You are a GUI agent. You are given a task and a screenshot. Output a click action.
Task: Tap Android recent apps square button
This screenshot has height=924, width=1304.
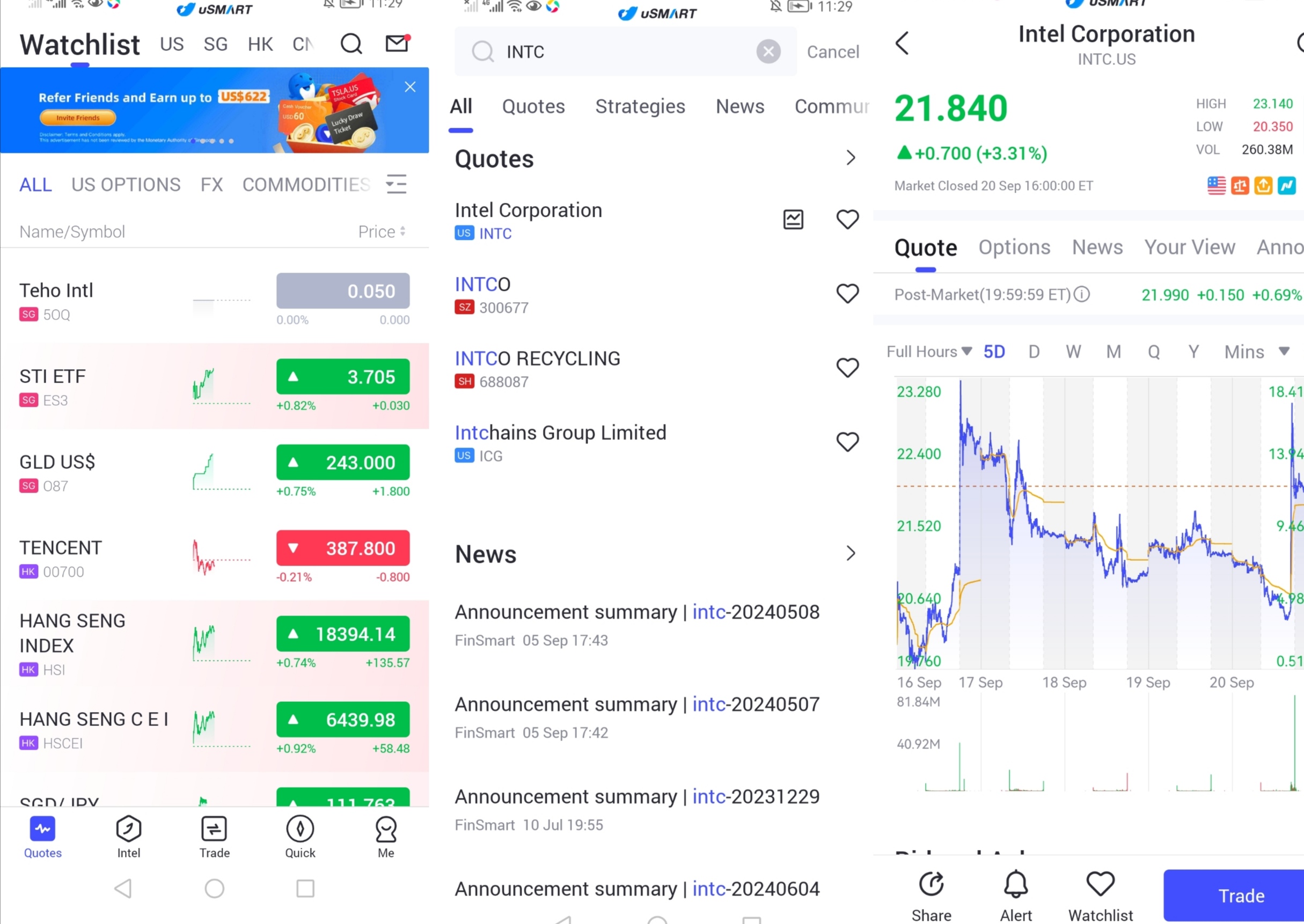click(305, 888)
